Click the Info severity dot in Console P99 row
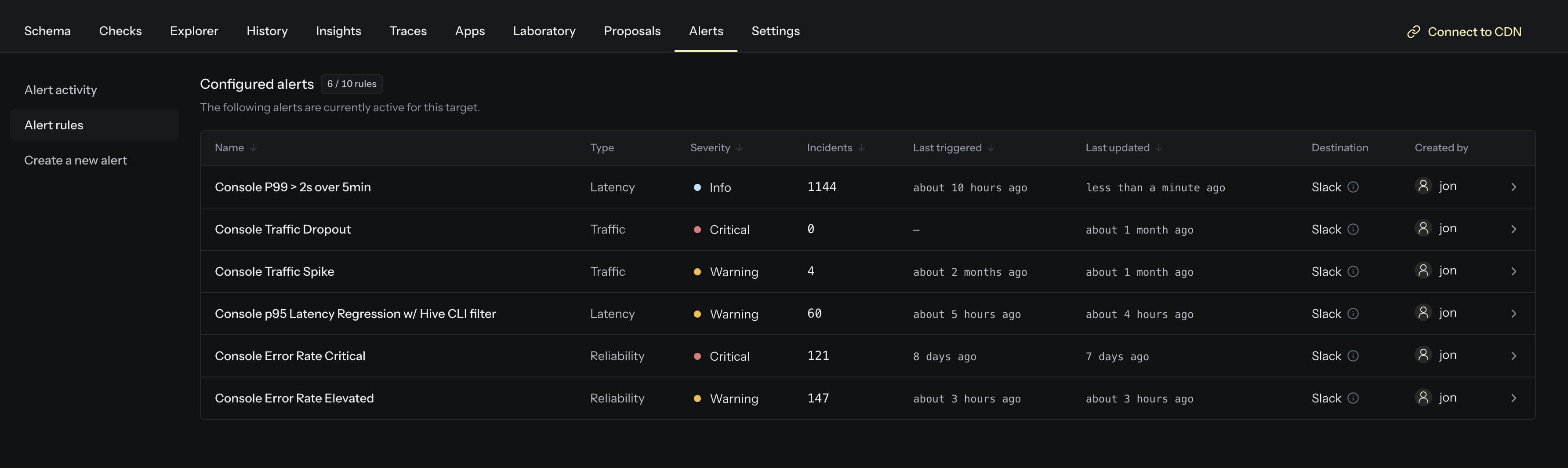This screenshot has width=1568, height=468. [x=697, y=188]
